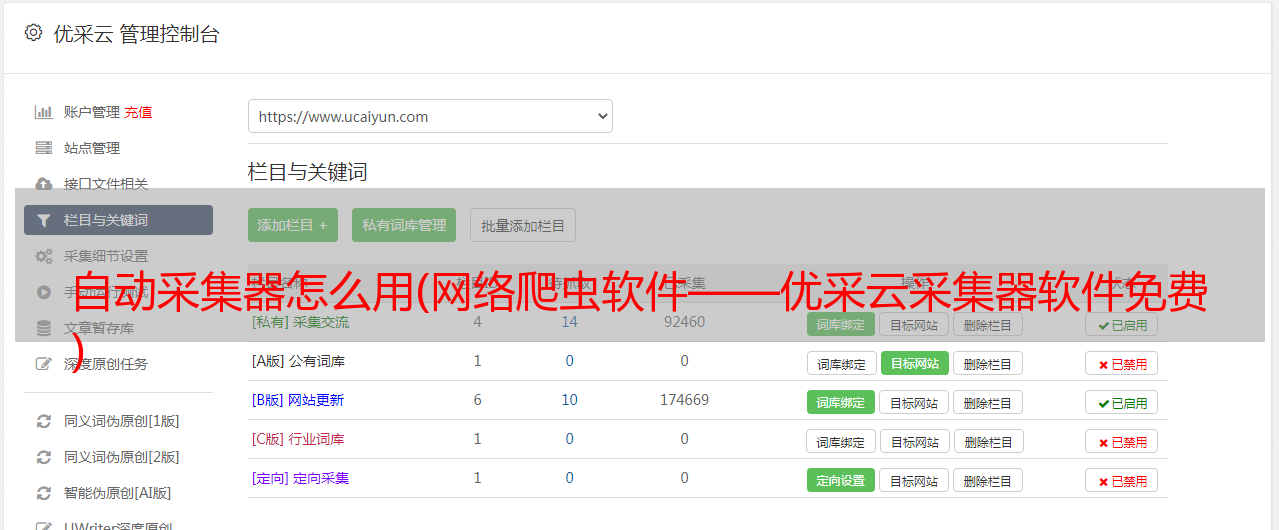Click the green 添加栏目 + button
Screen dimensions: 1279x530
pos(293,225)
